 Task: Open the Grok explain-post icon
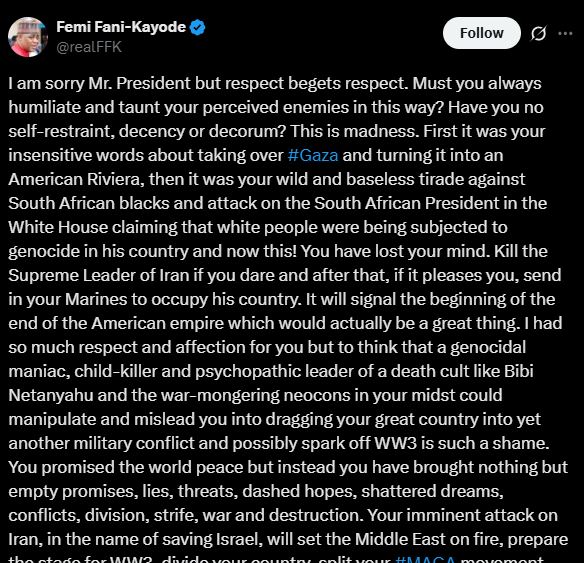pos(539,33)
